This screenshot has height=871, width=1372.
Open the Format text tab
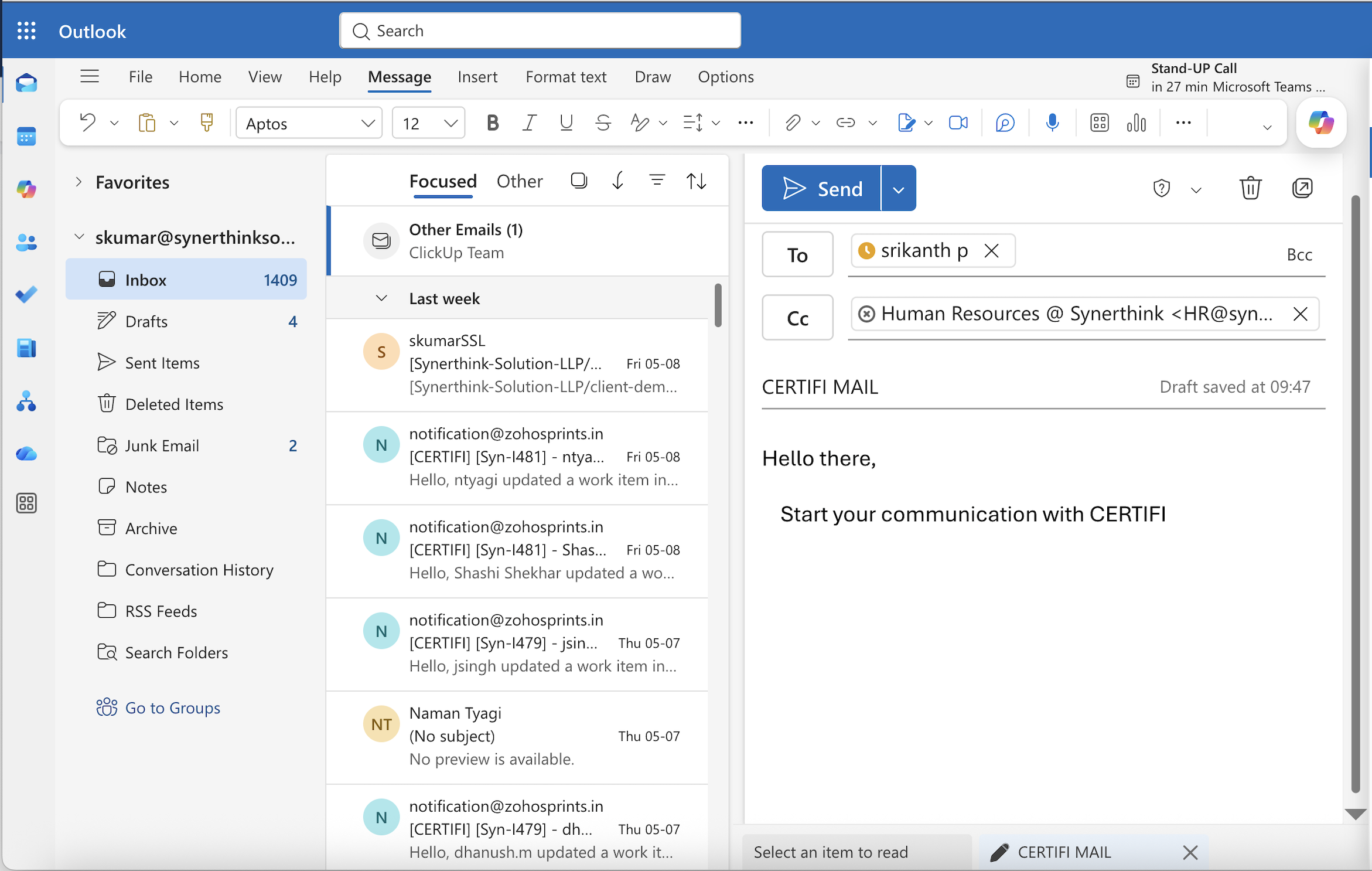[566, 77]
